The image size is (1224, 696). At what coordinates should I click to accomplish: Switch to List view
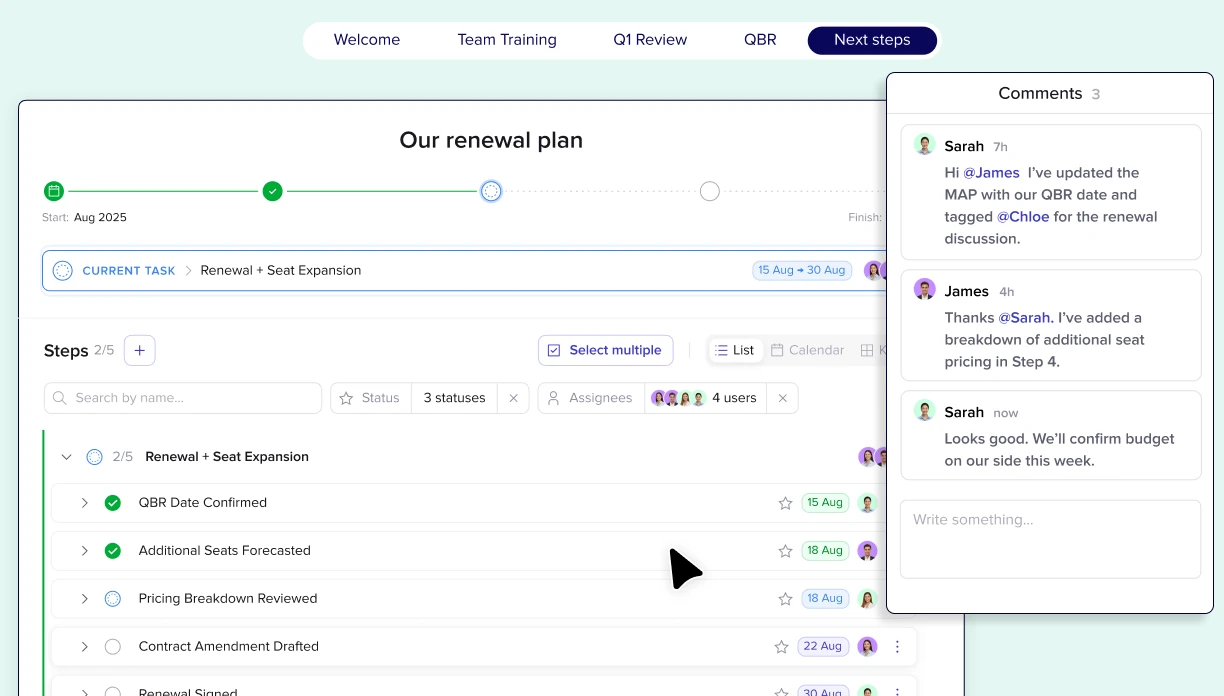coord(735,350)
